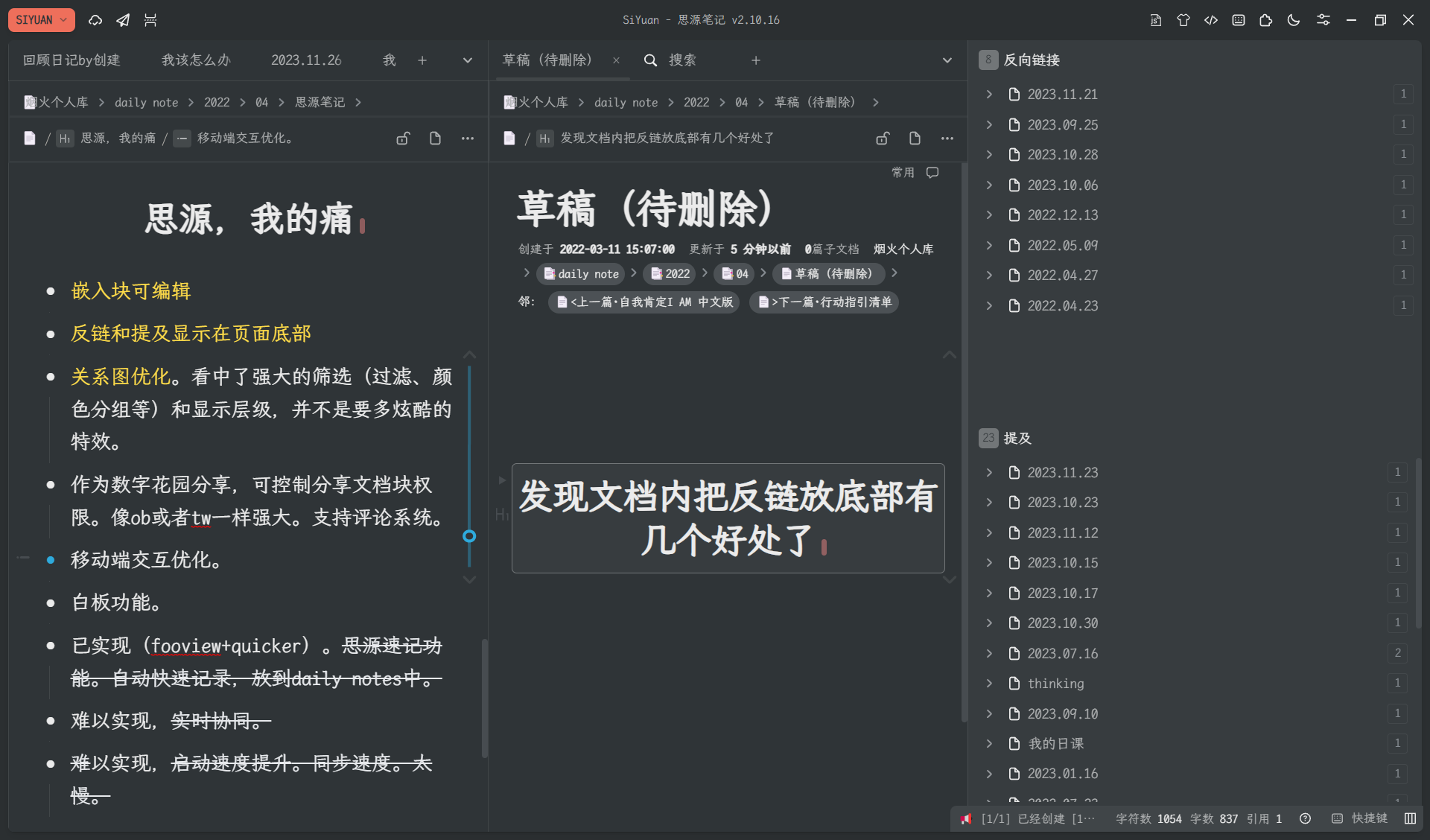Go to the previous article 自我肯定I AM 中文版
Image resolution: width=1430 pixels, height=840 pixels.
pos(644,302)
